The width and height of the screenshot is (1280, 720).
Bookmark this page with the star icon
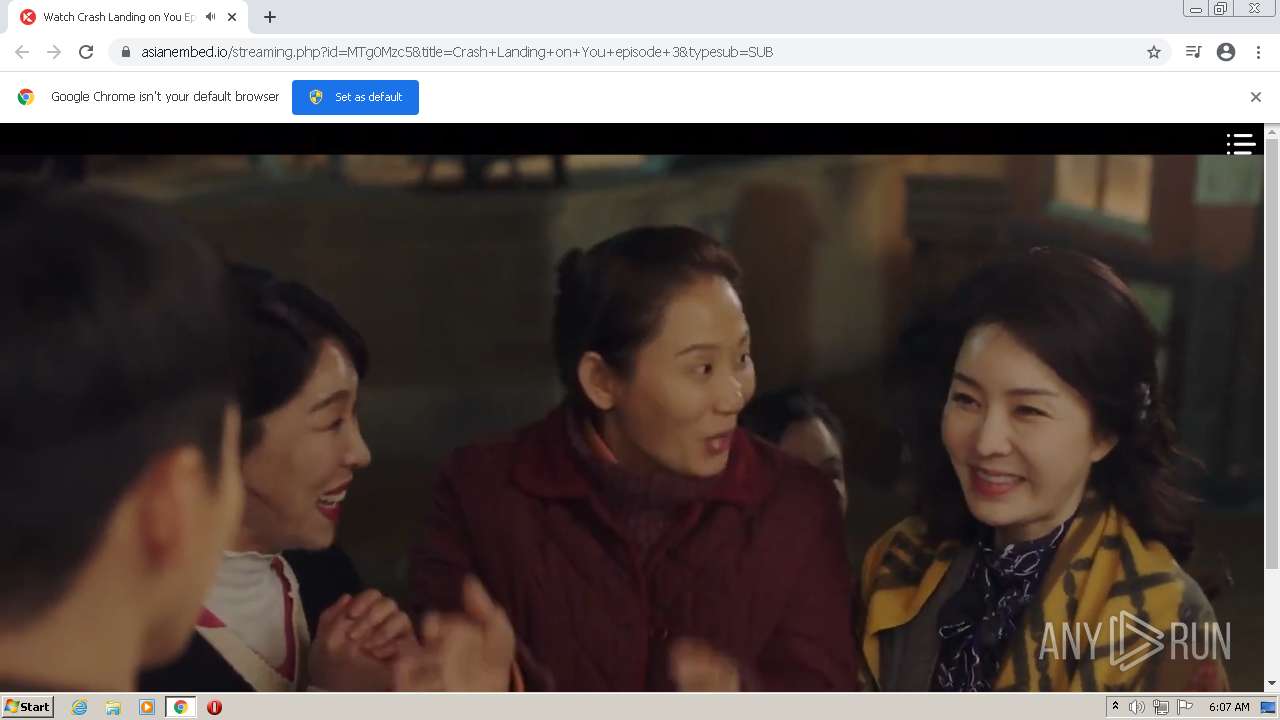pyautogui.click(x=1154, y=52)
